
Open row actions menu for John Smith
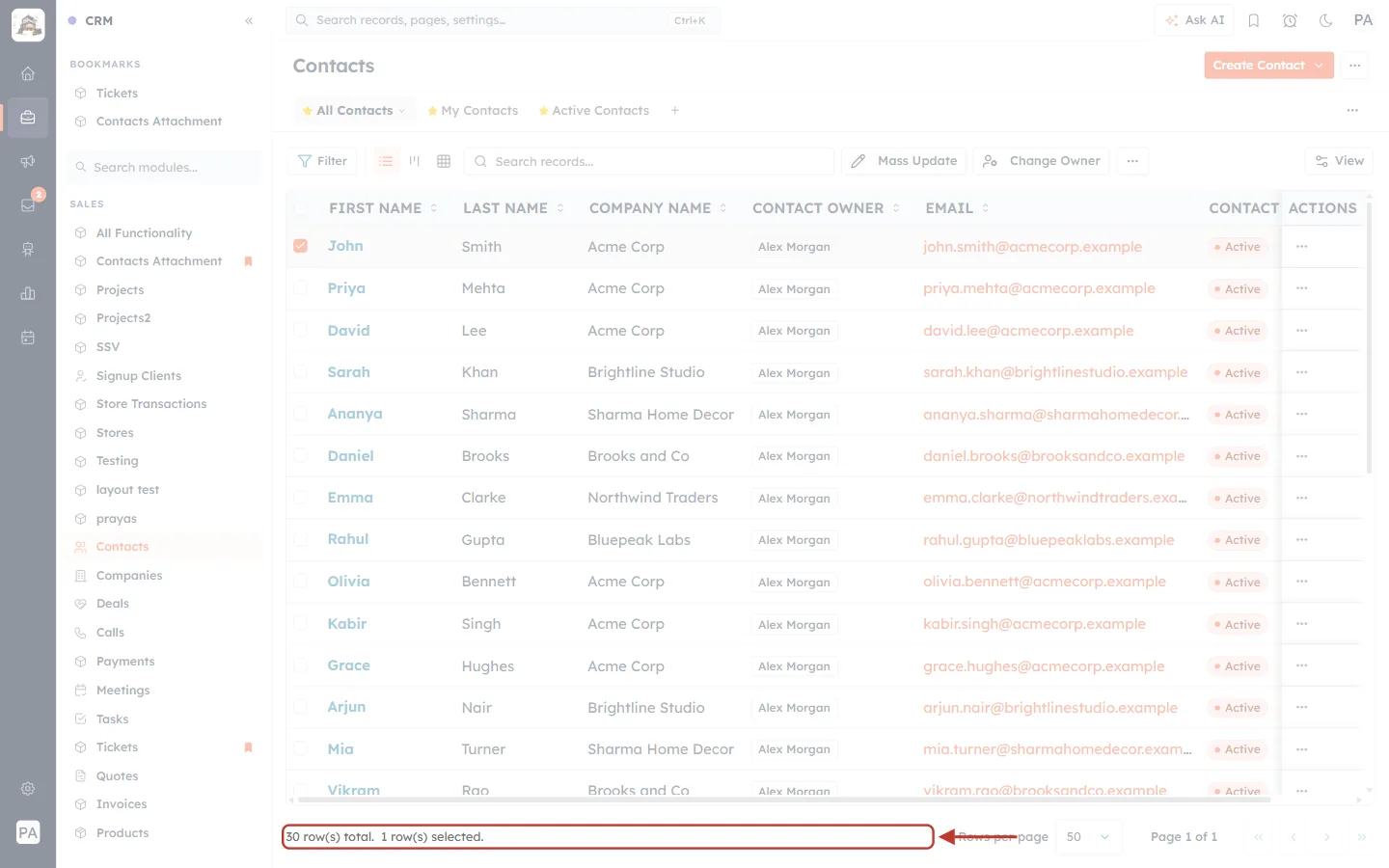coord(1302,247)
